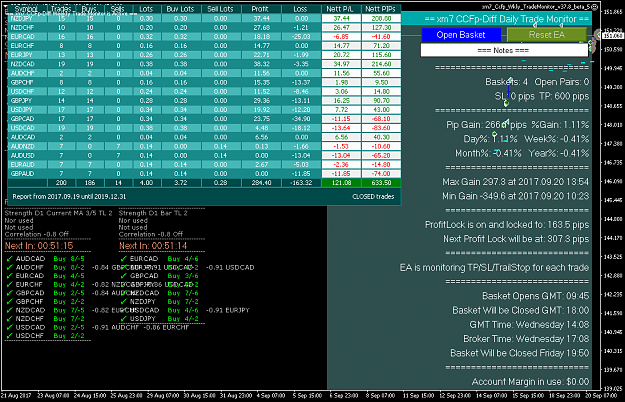The height and width of the screenshot is (402, 625).
Task: Click "Account Margin in use: $0.00" line
Action: tap(531, 382)
